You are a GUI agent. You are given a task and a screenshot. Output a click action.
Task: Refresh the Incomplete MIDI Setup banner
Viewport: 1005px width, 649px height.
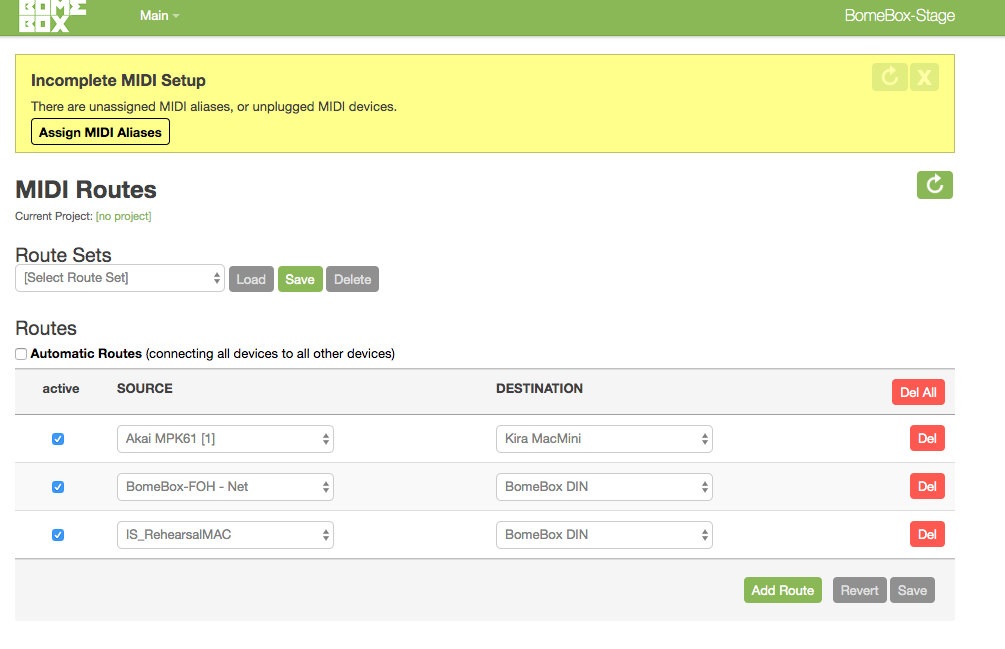[890, 78]
